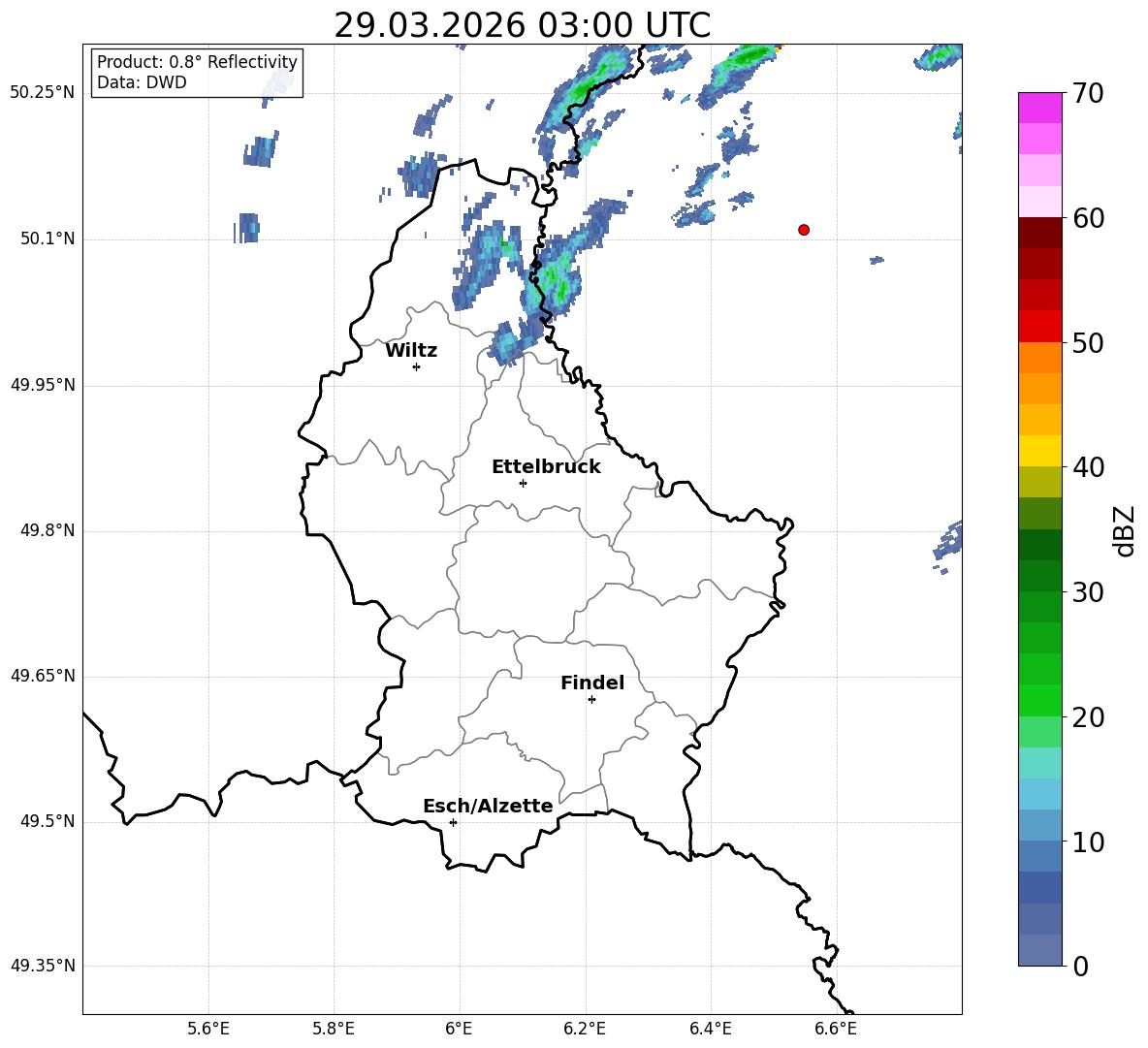Click the 20 label on the colorbar
The height and width of the screenshot is (1048, 1148).
1088,717
